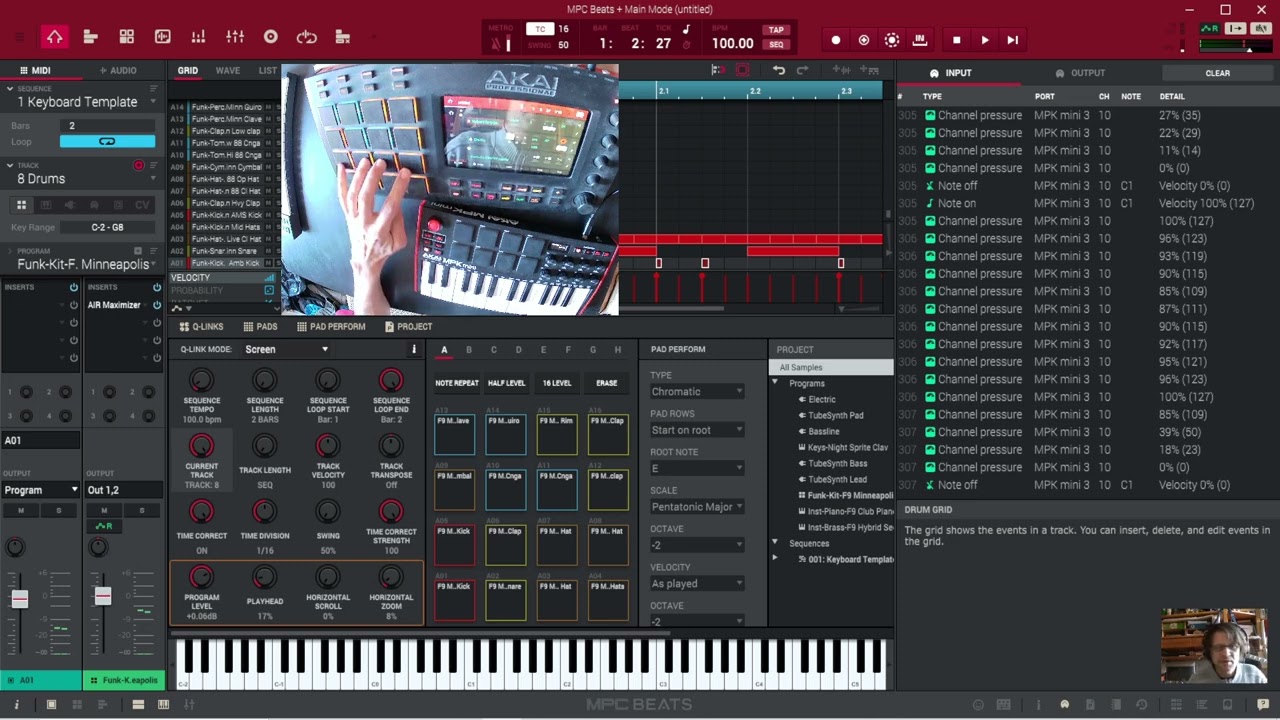The image size is (1280, 720).
Task: Open the Sampler disc icon
Action: (270, 38)
